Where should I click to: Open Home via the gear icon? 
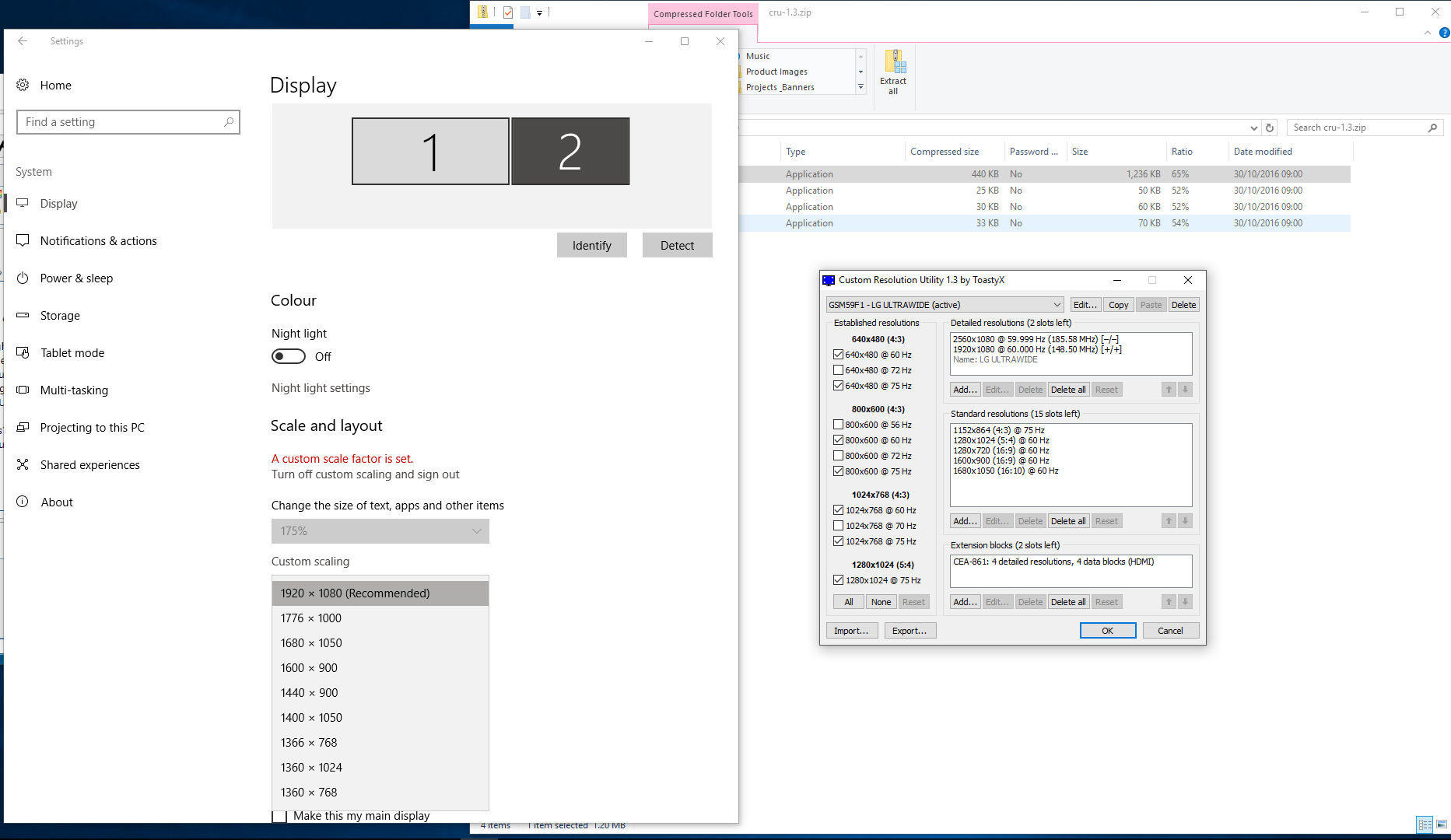pos(23,85)
